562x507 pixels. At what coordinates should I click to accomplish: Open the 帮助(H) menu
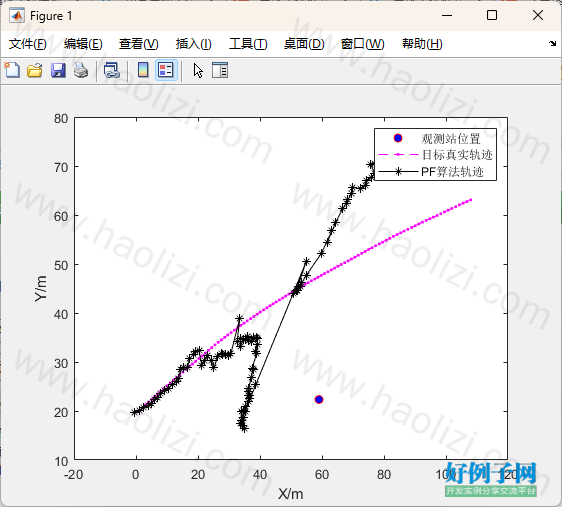[422, 44]
